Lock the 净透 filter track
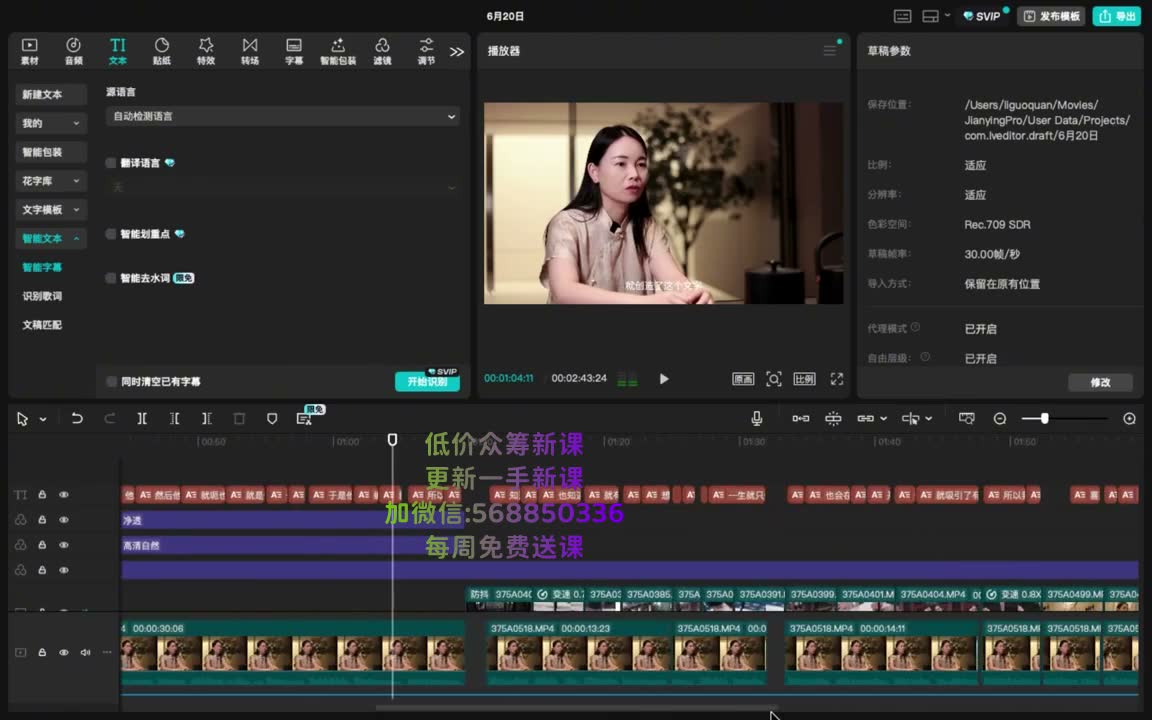This screenshot has width=1152, height=720. coord(42,520)
